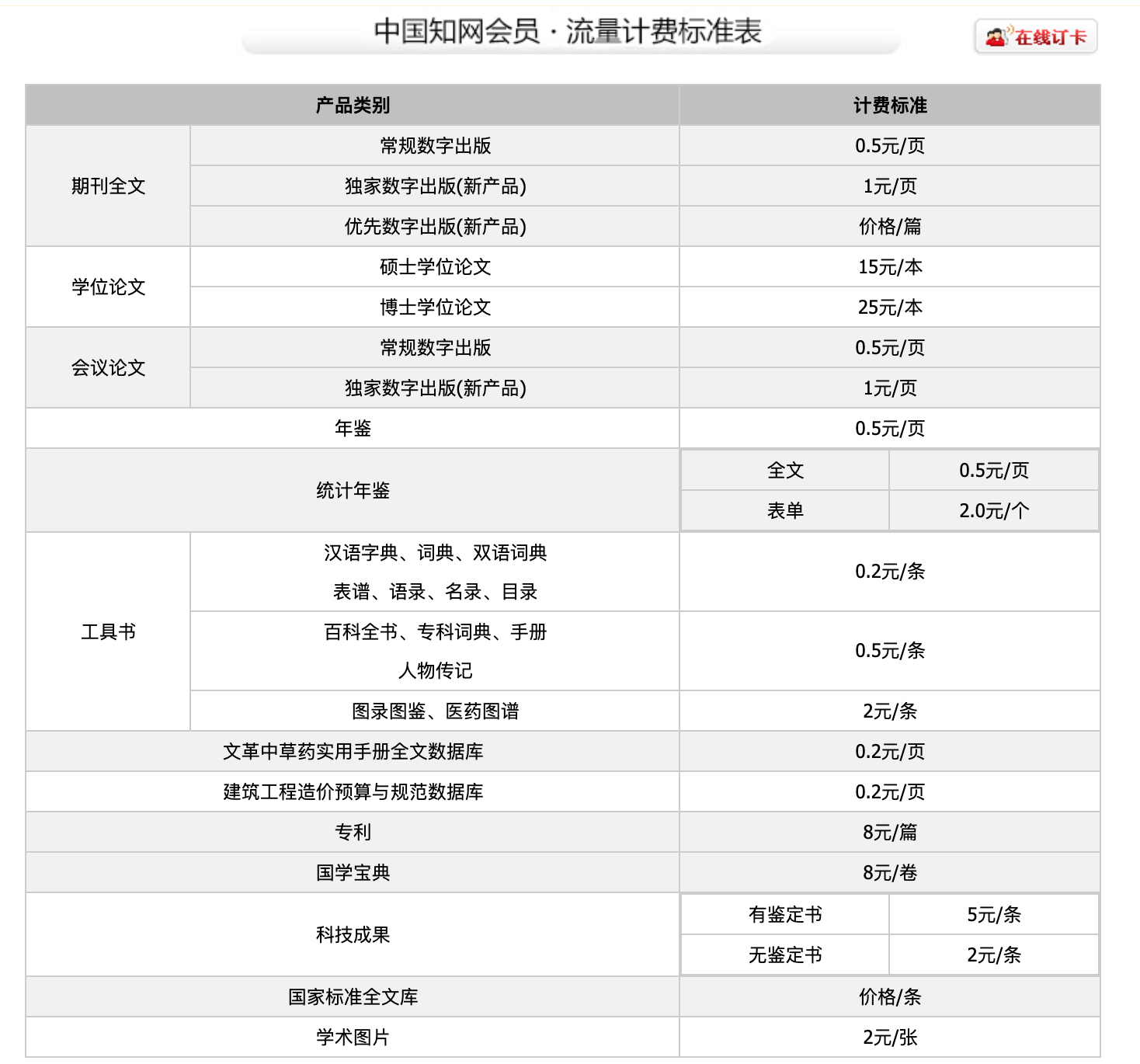Select the 2.0元/个 price

994,510
